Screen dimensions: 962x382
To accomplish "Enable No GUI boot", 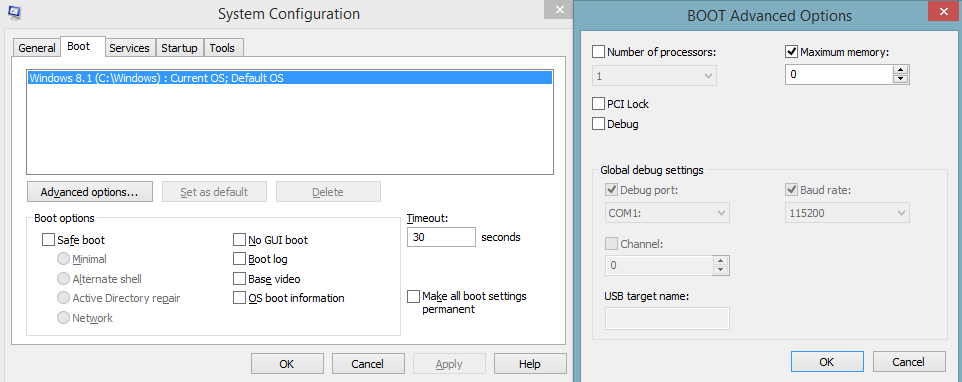I will [x=239, y=240].
